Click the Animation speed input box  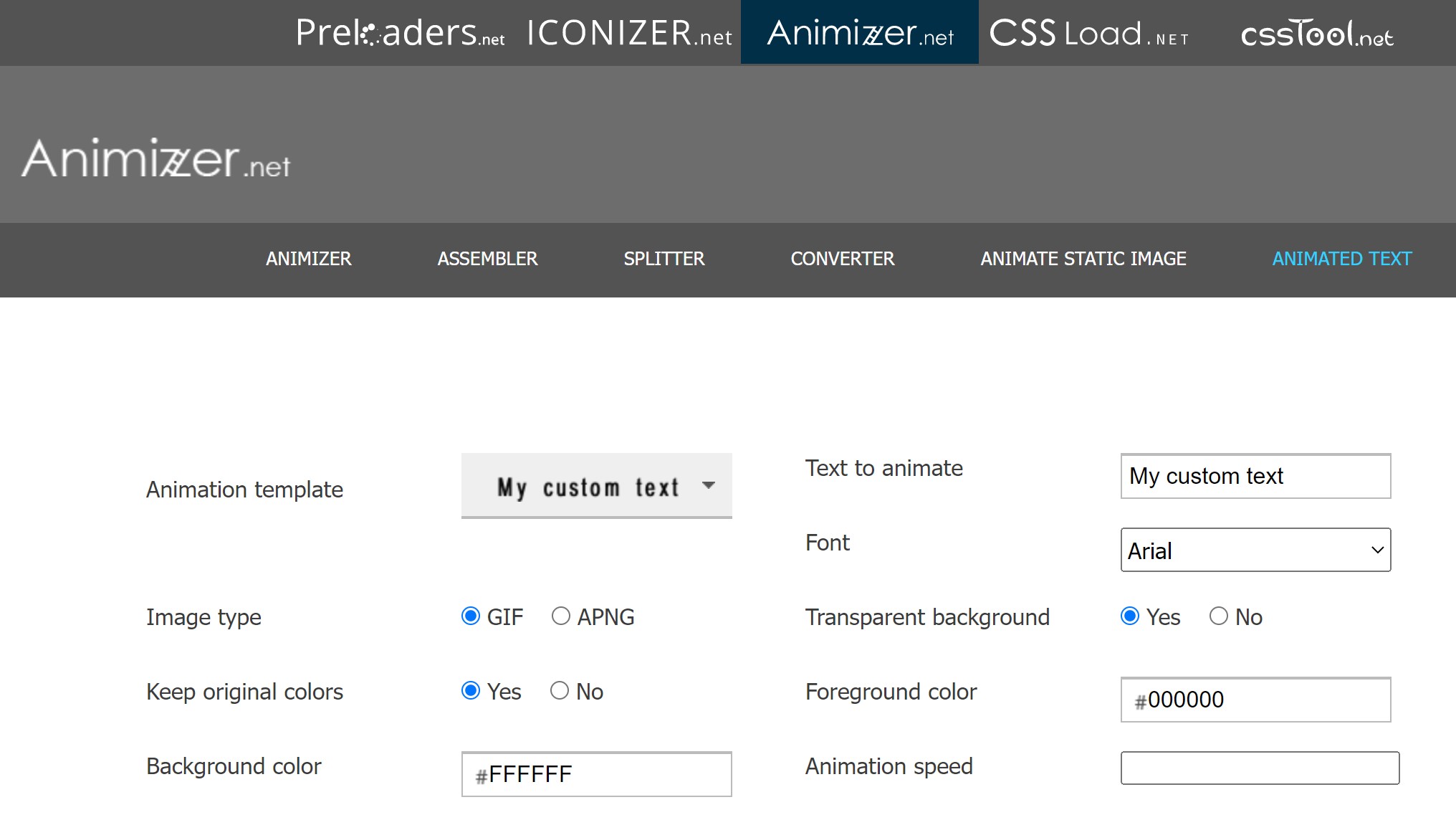pyautogui.click(x=1260, y=768)
